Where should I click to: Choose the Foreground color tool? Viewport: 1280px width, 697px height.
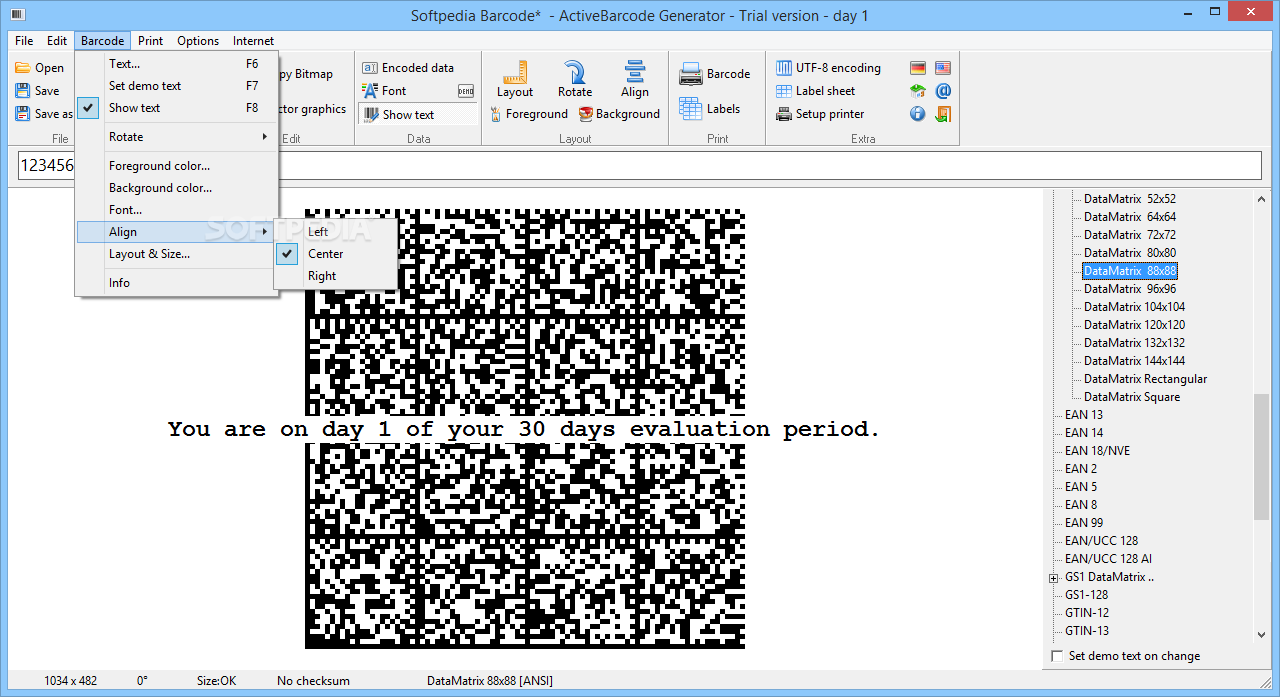tap(529, 114)
